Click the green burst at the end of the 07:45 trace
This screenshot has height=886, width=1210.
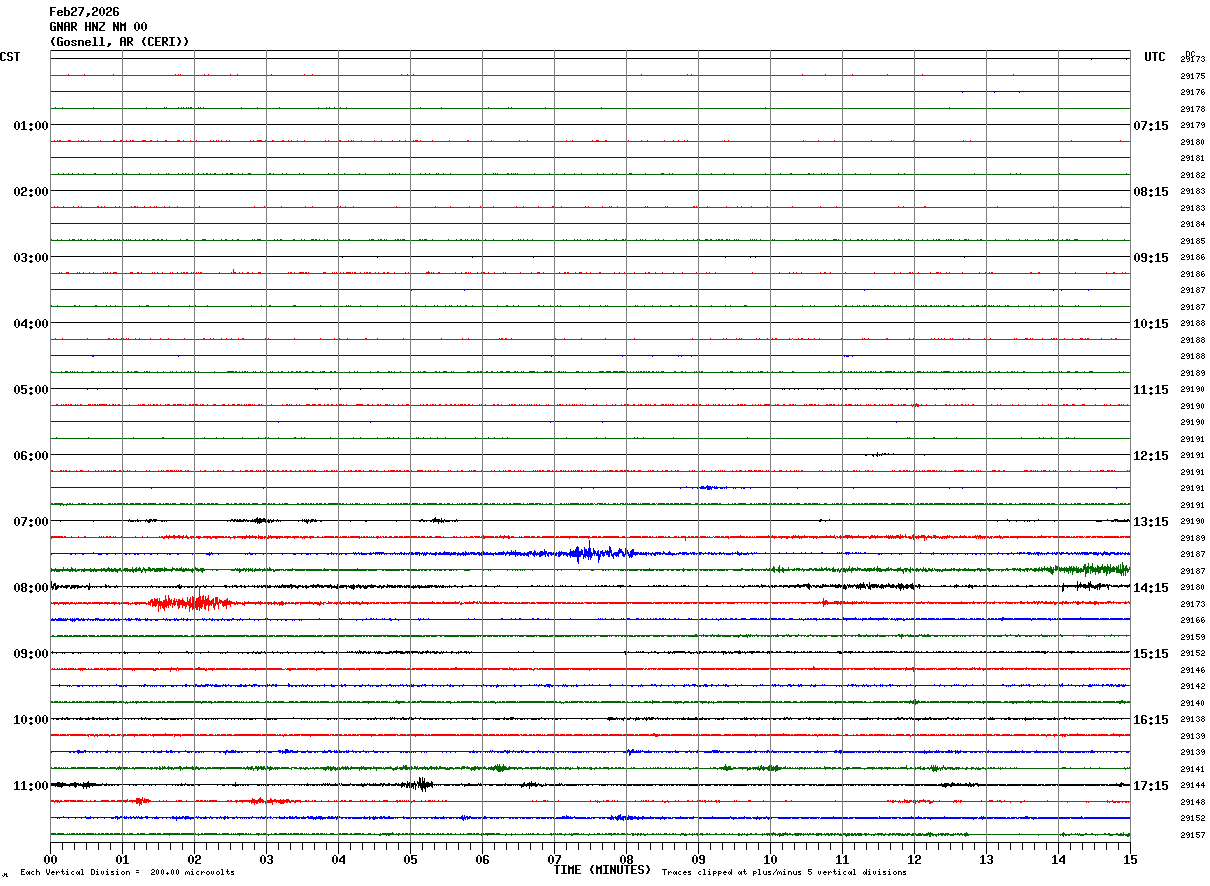1095,569
